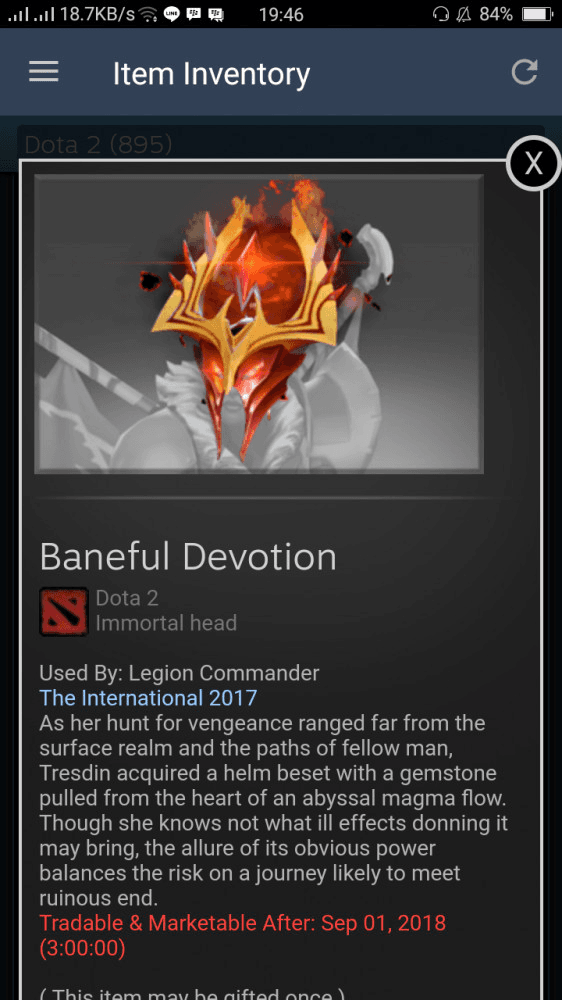Tap the Used By: Legion Commander line

coord(179,672)
